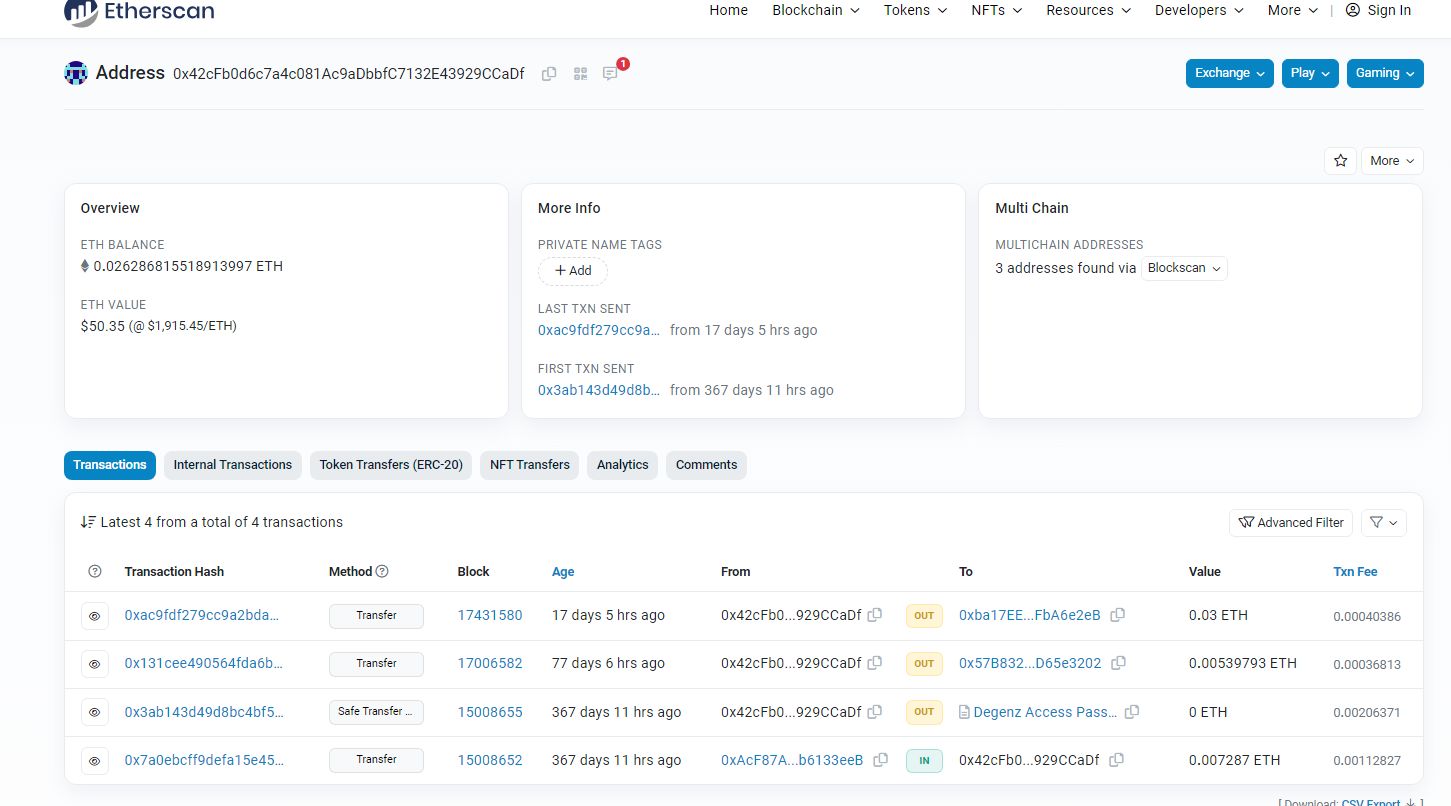Open block 17431580
1451x806 pixels.
click(x=490, y=615)
